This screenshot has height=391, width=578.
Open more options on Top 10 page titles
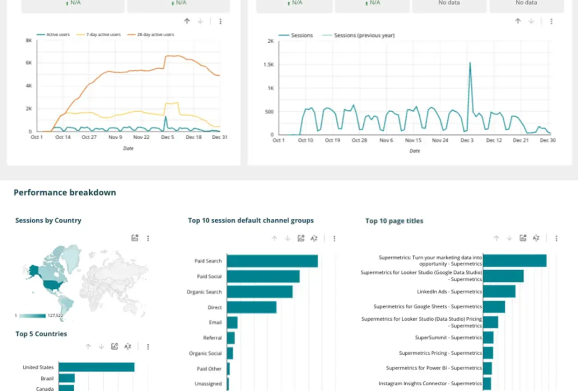pyautogui.click(x=556, y=238)
